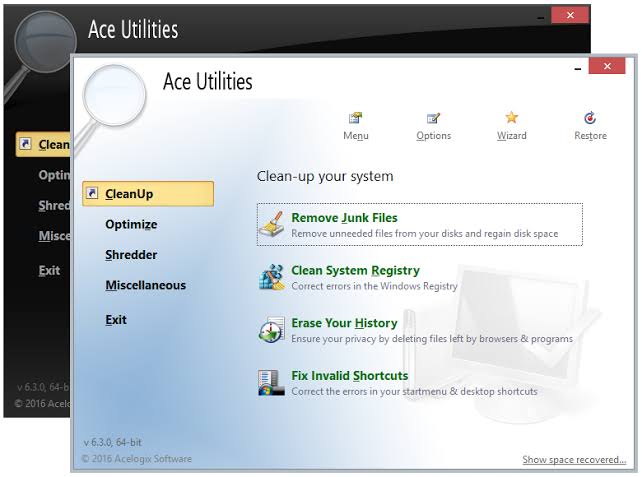Choose Exit in the front window sidebar

click(x=116, y=319)
